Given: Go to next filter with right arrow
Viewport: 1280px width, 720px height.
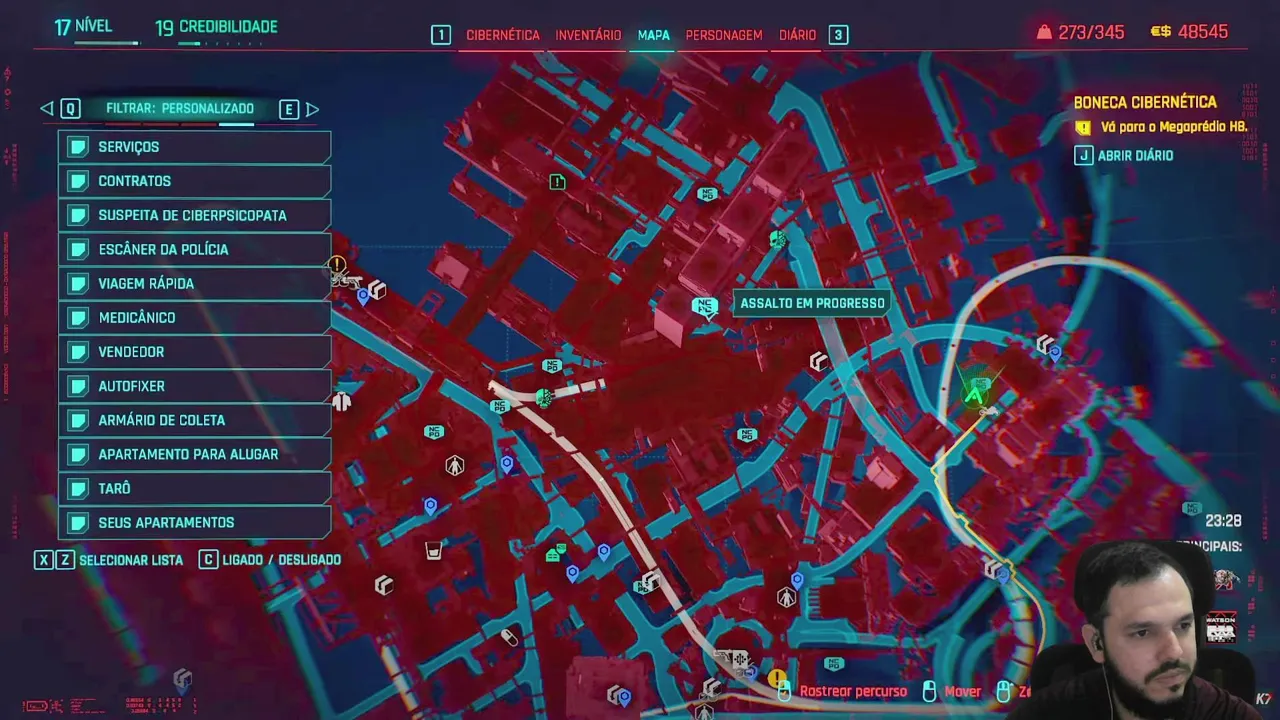Looking at the screenshot, I should click(x=312, y=108).
